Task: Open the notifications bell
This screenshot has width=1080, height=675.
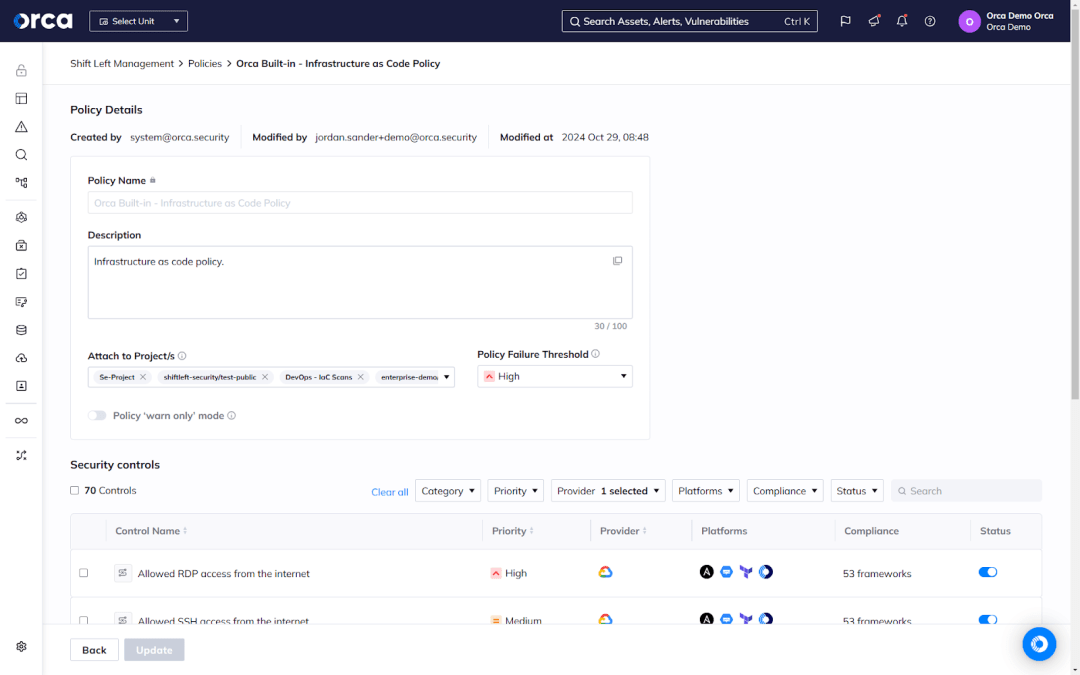Action: pyautogui.click(x=902, y=21)
